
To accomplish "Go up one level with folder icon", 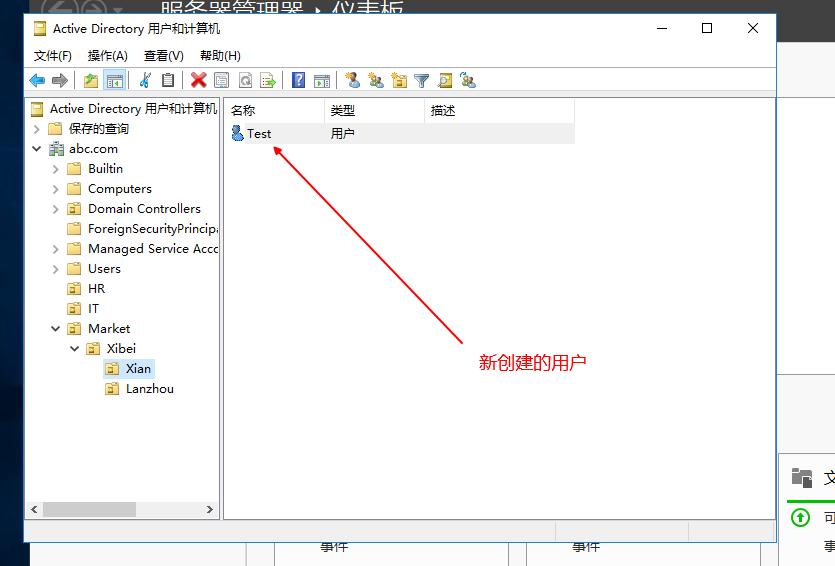I will point(91,81).
